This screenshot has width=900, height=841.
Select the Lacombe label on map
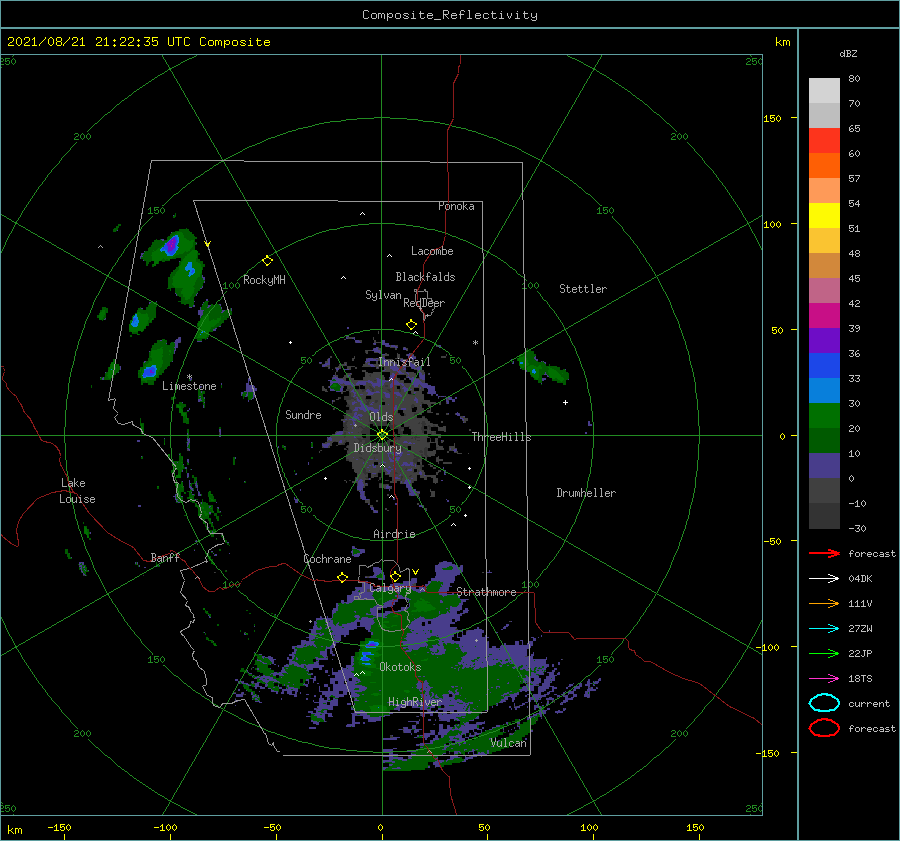point(432,251)
